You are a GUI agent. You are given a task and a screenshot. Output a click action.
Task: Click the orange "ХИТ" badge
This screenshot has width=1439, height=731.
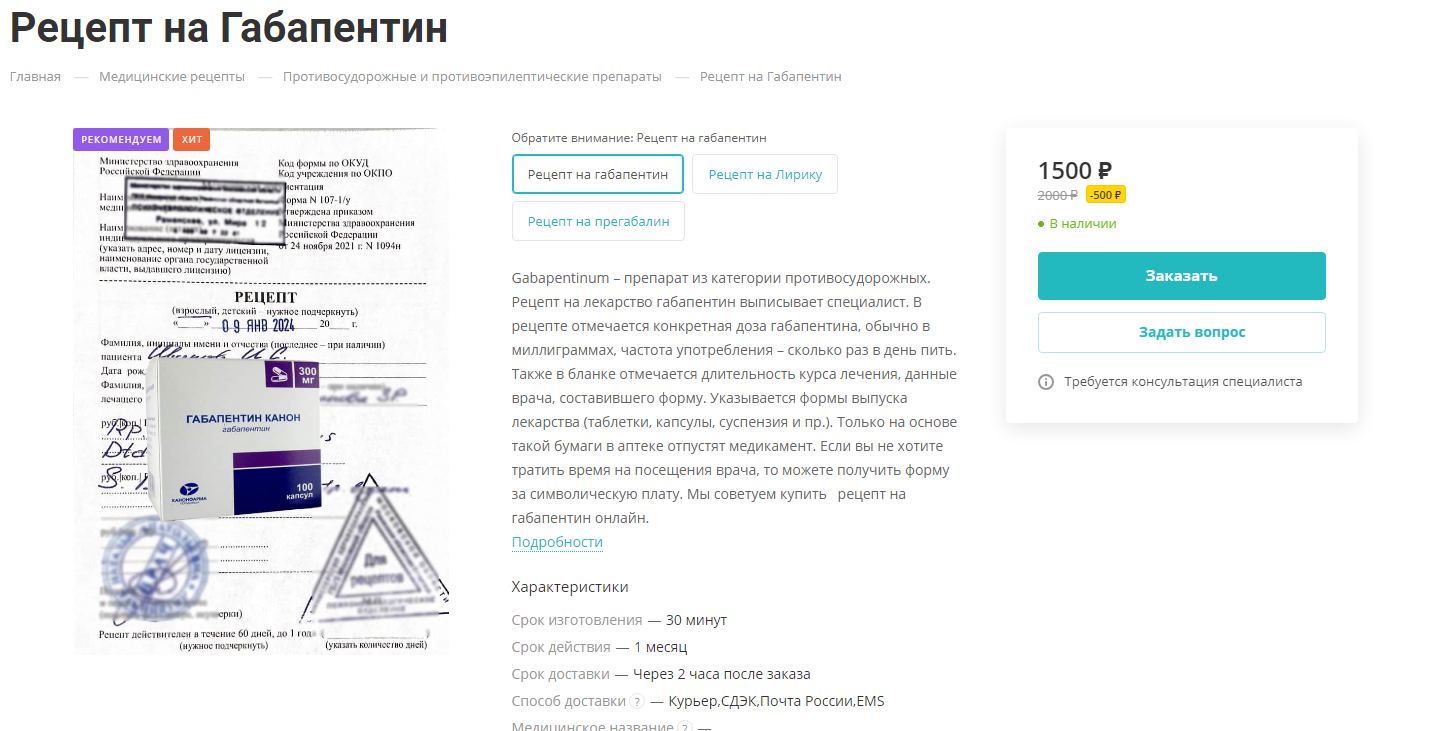point(191,140)
